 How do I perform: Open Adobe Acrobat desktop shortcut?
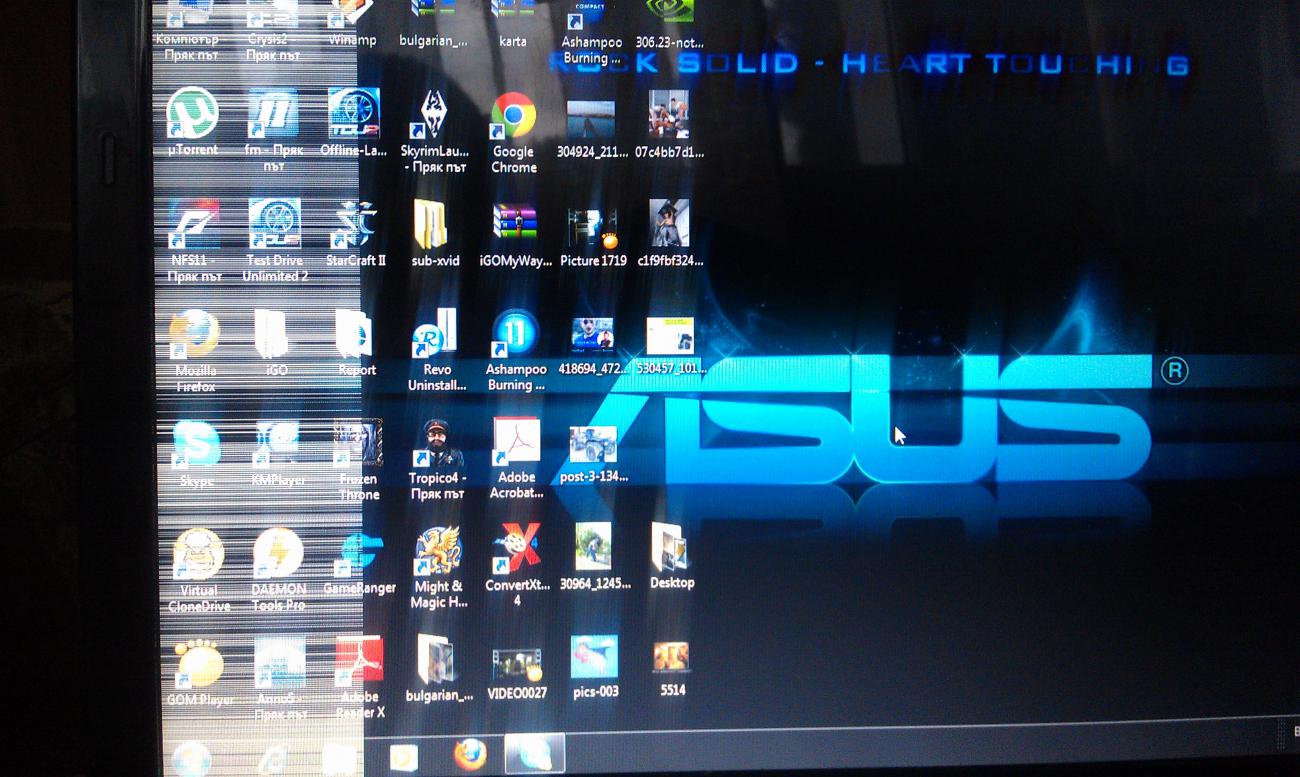pyautogui.click(x=516, y=444)
